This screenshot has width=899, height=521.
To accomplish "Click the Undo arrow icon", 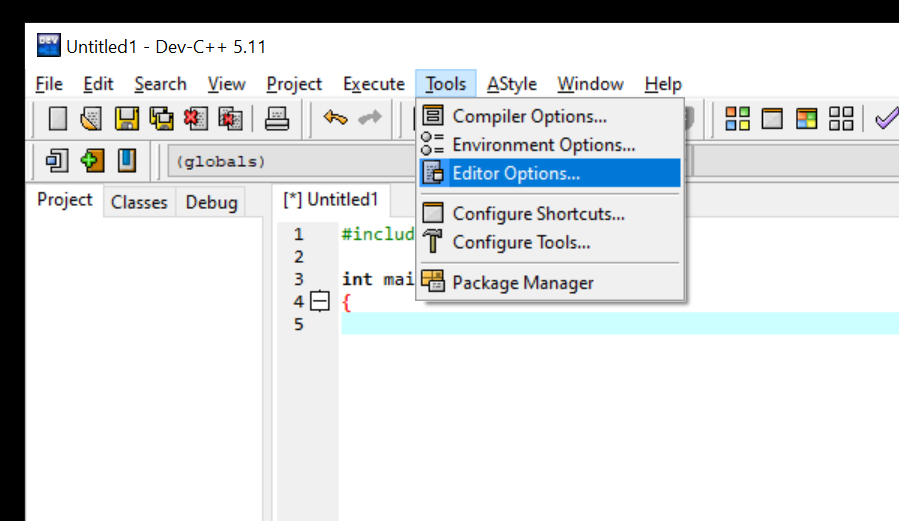I will 335,118.
